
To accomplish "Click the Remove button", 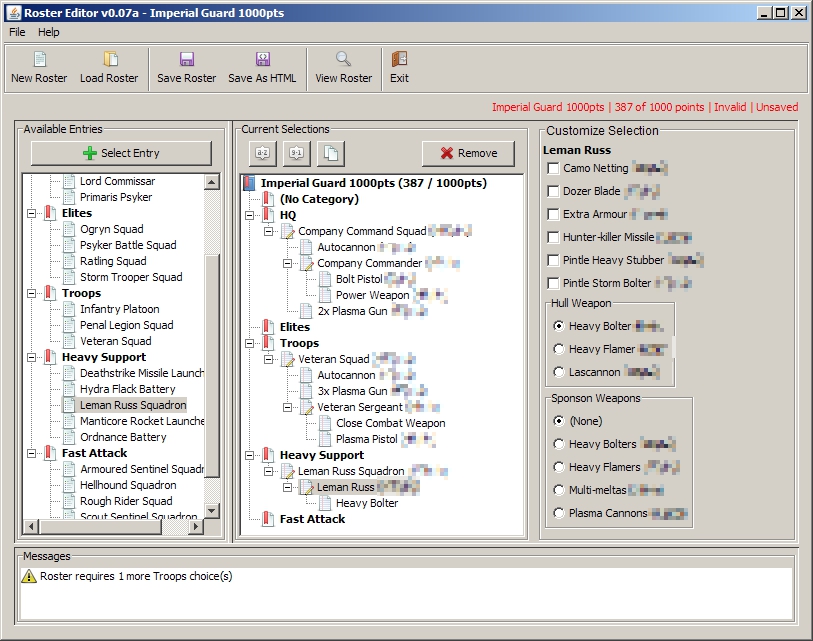I will (x=468, y=153).
